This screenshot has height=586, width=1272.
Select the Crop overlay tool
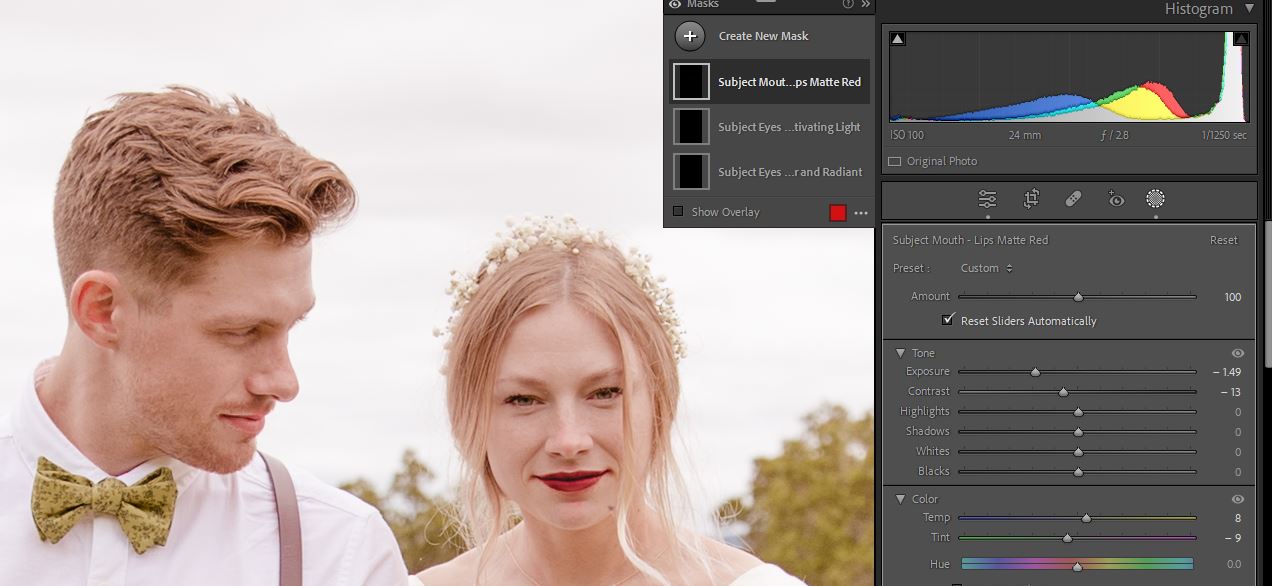click(1031, 199)
